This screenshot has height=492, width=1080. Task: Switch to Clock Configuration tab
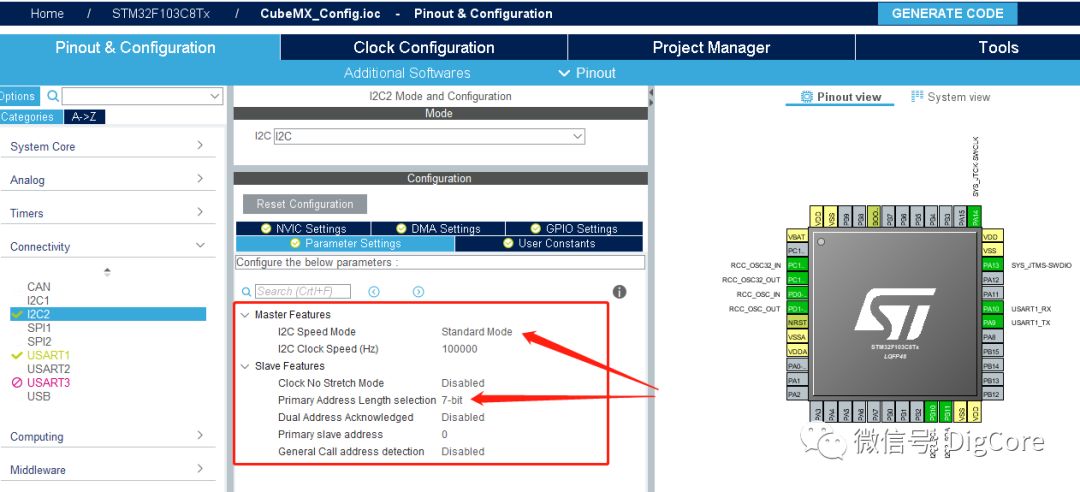tap(424, 48)
